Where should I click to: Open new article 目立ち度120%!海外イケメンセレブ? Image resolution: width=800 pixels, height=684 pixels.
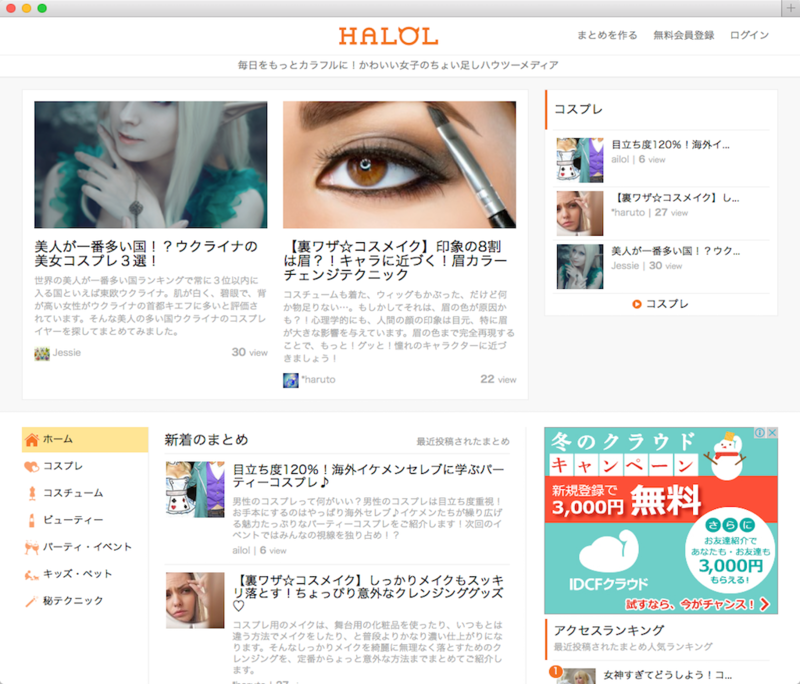click(x=368, y=476)
